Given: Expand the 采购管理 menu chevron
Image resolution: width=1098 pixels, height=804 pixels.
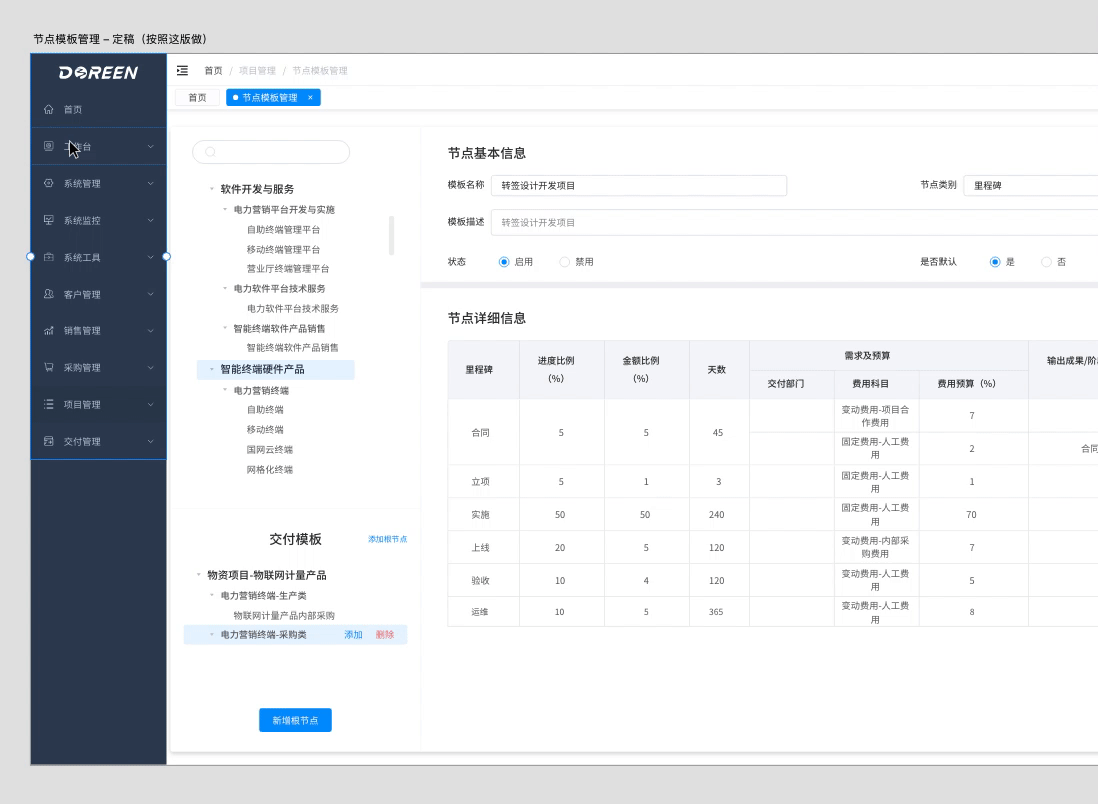Looking at the screenshot, I should point(151,367).
